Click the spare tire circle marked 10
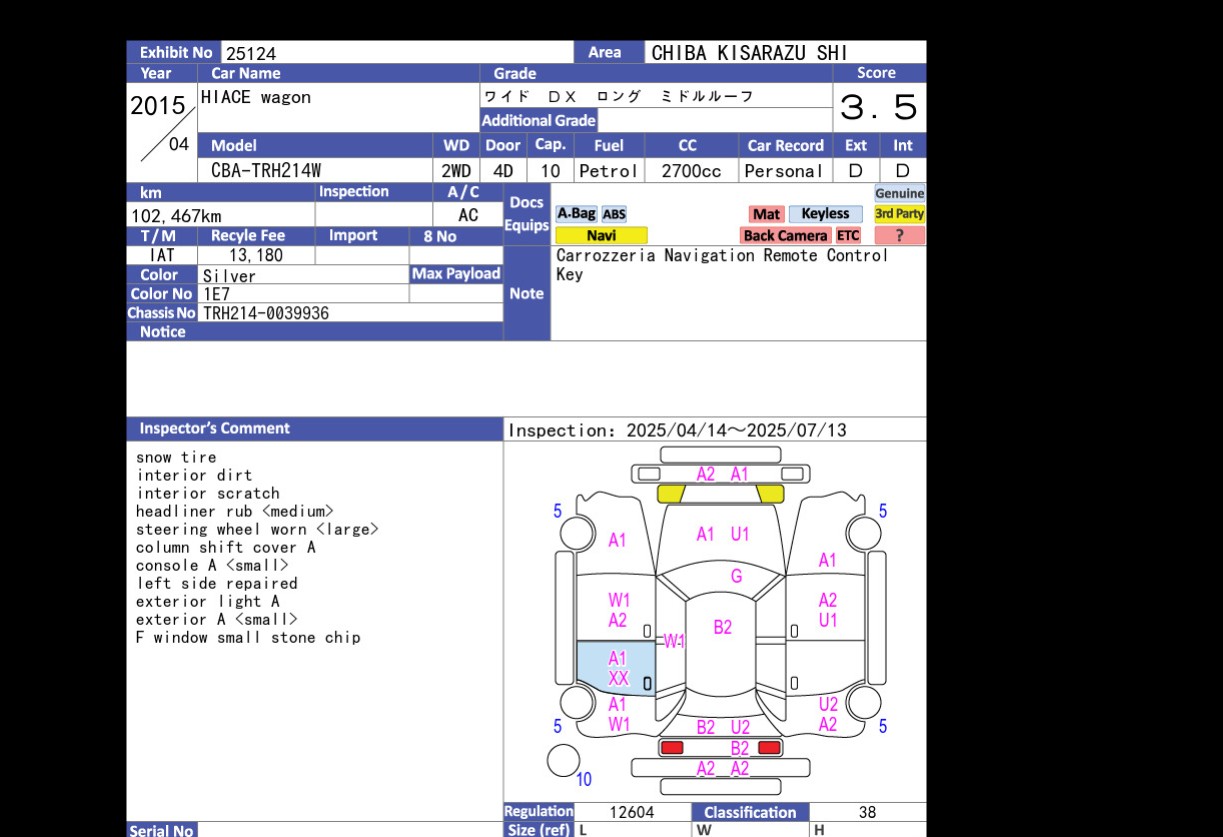Viewport: 1223px width, 837px height. coord(564,760)
